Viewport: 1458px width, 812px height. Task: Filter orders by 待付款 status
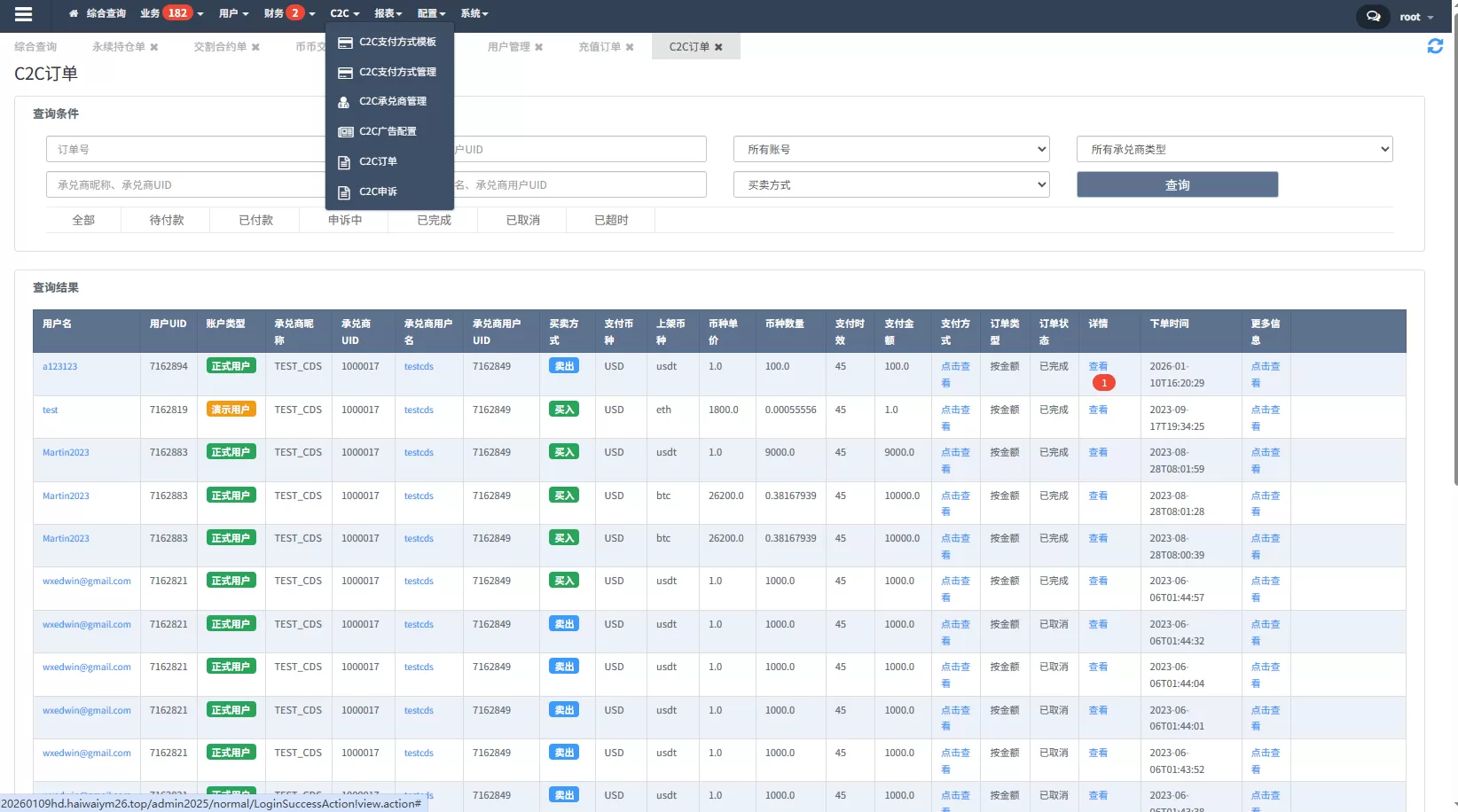tap(166, 219)
